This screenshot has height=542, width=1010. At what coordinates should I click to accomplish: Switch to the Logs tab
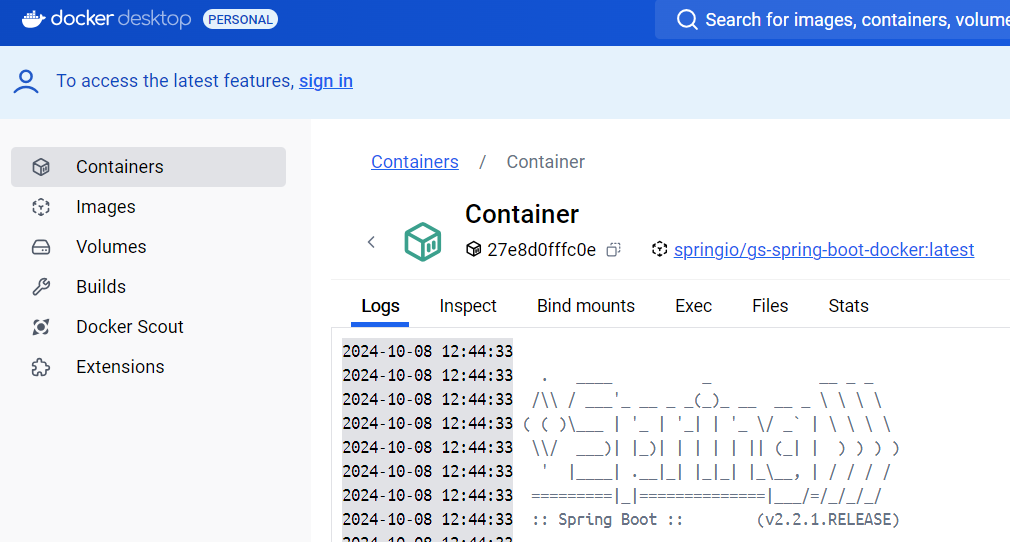pos(380,306)
